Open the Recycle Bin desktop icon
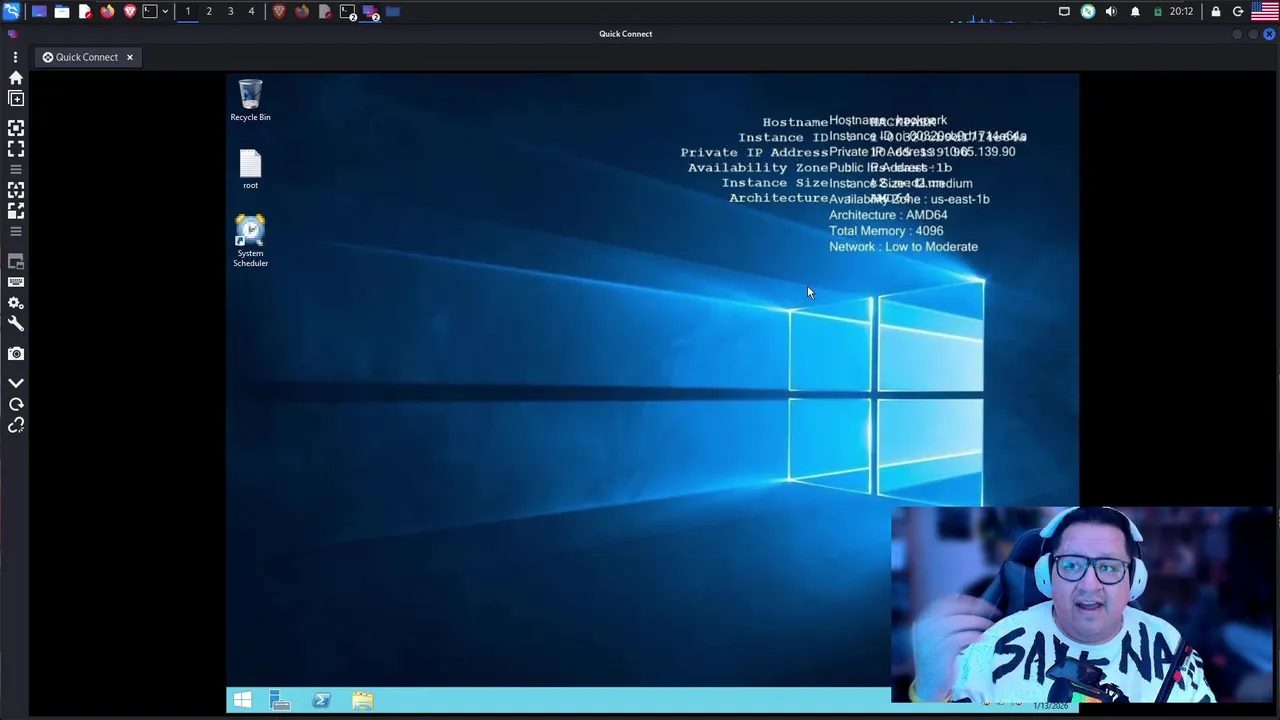This screenshot has height=720, width=1280. [x=250, y=101]
